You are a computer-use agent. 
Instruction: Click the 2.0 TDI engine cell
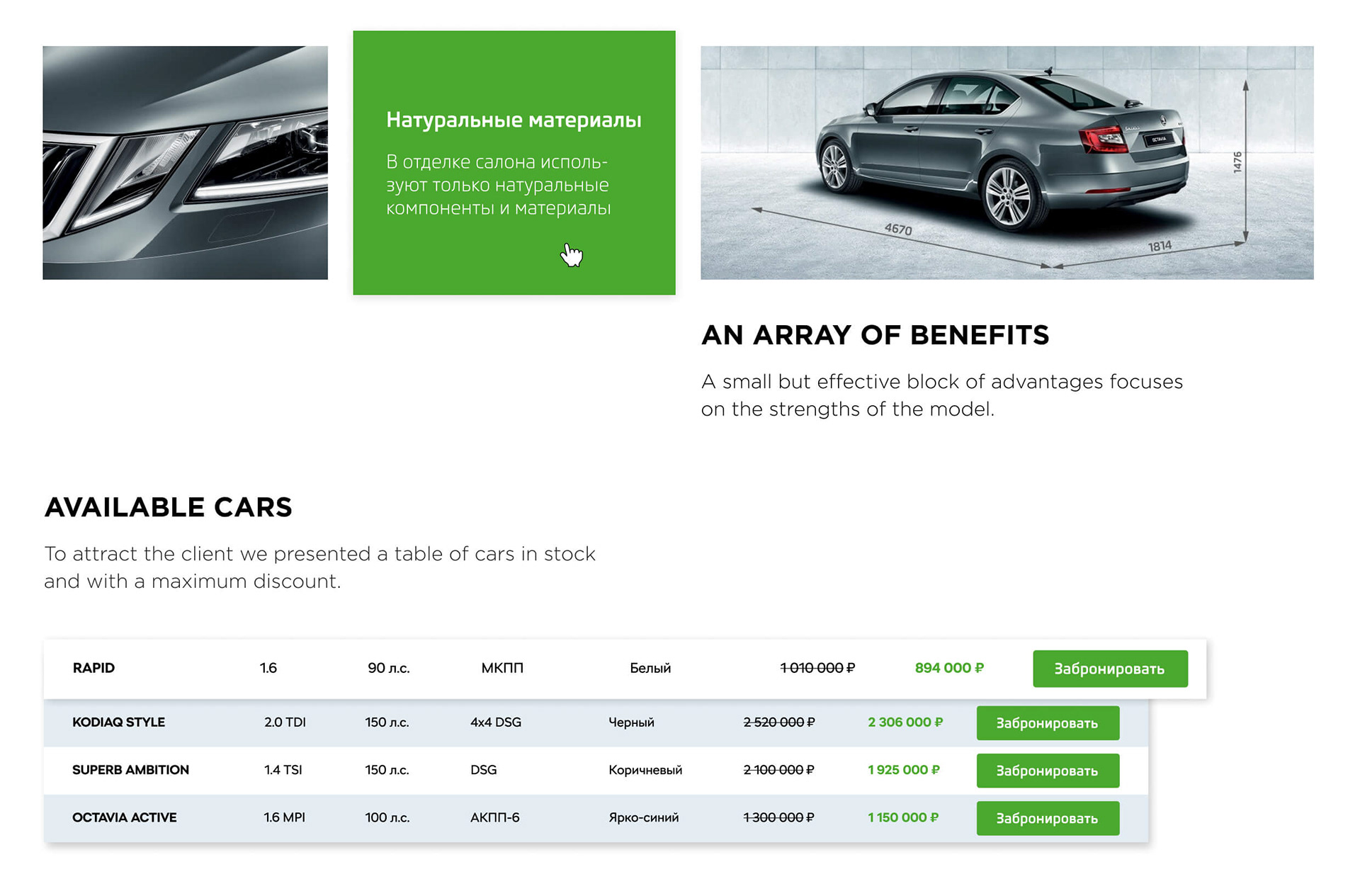tap(285, 722)
